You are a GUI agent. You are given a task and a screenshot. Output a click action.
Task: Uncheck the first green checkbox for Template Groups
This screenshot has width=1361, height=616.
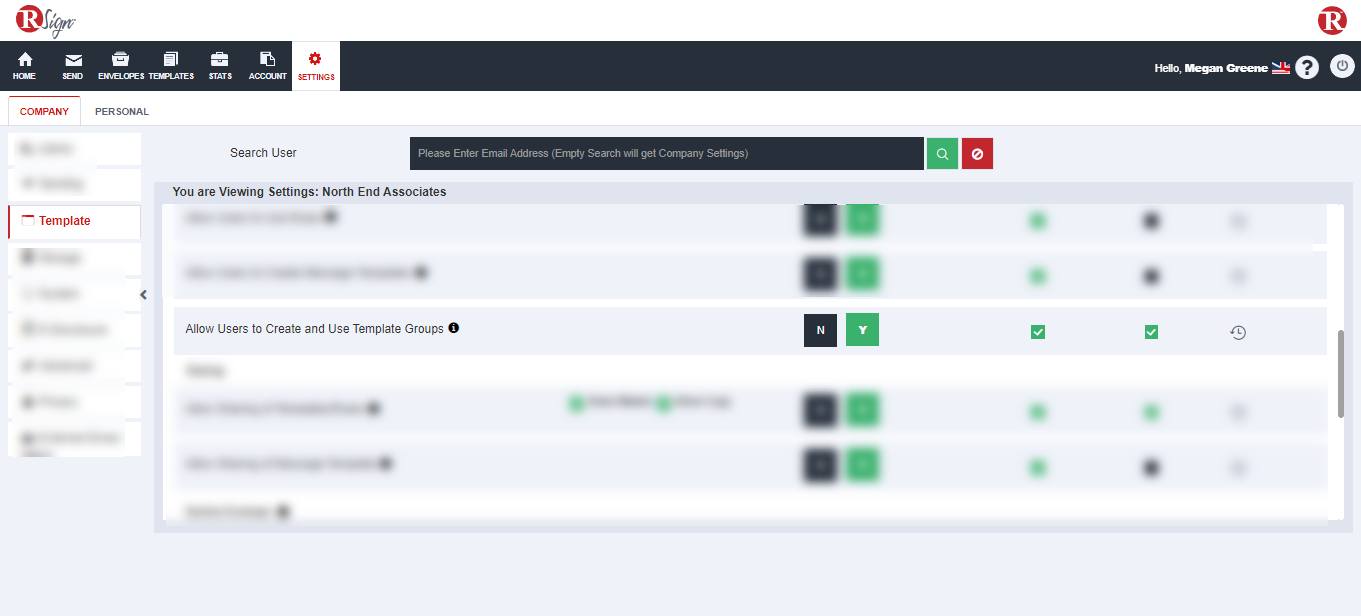1037,330
